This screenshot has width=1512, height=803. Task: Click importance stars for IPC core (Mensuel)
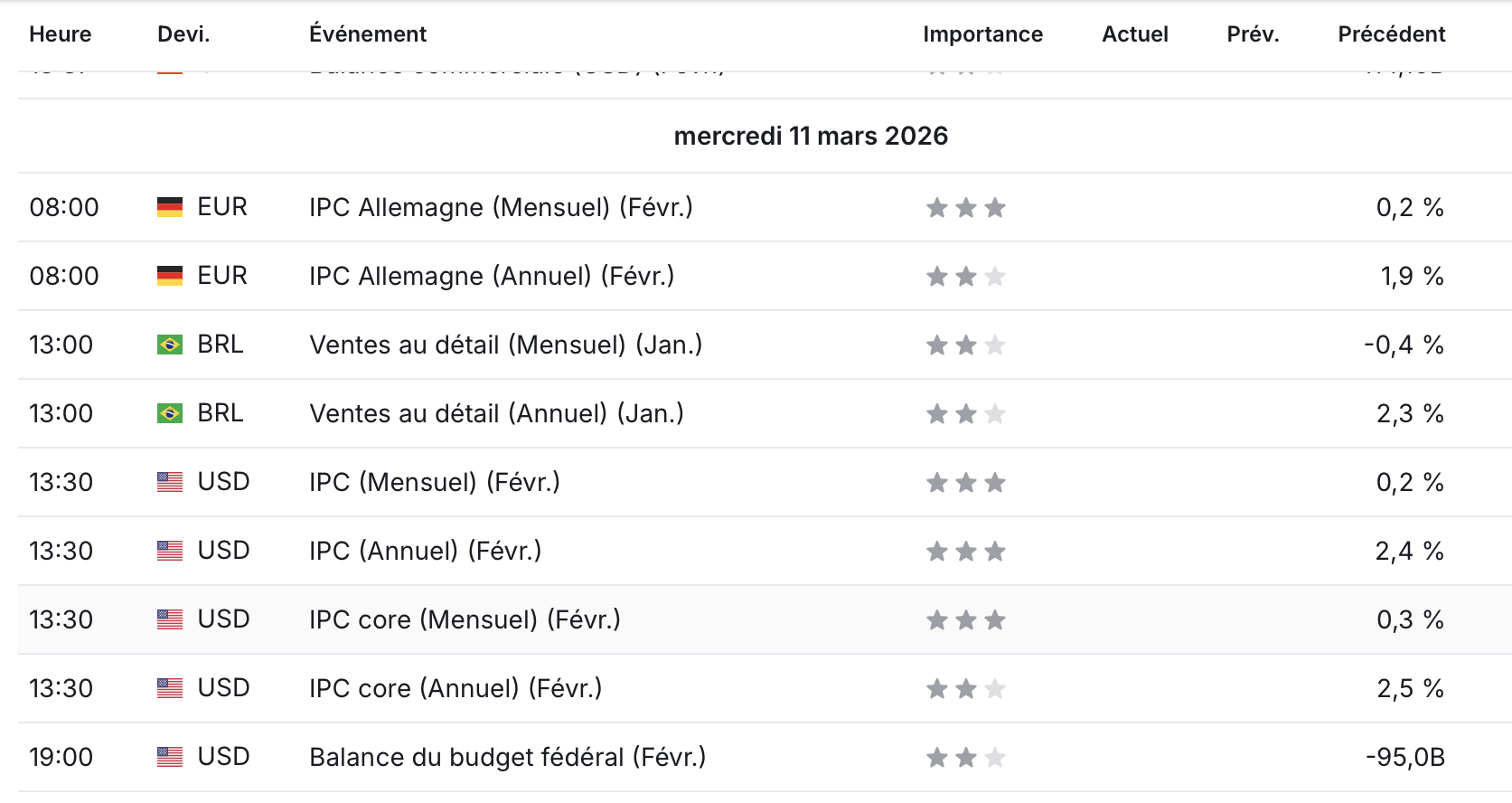tap(966, 620)
